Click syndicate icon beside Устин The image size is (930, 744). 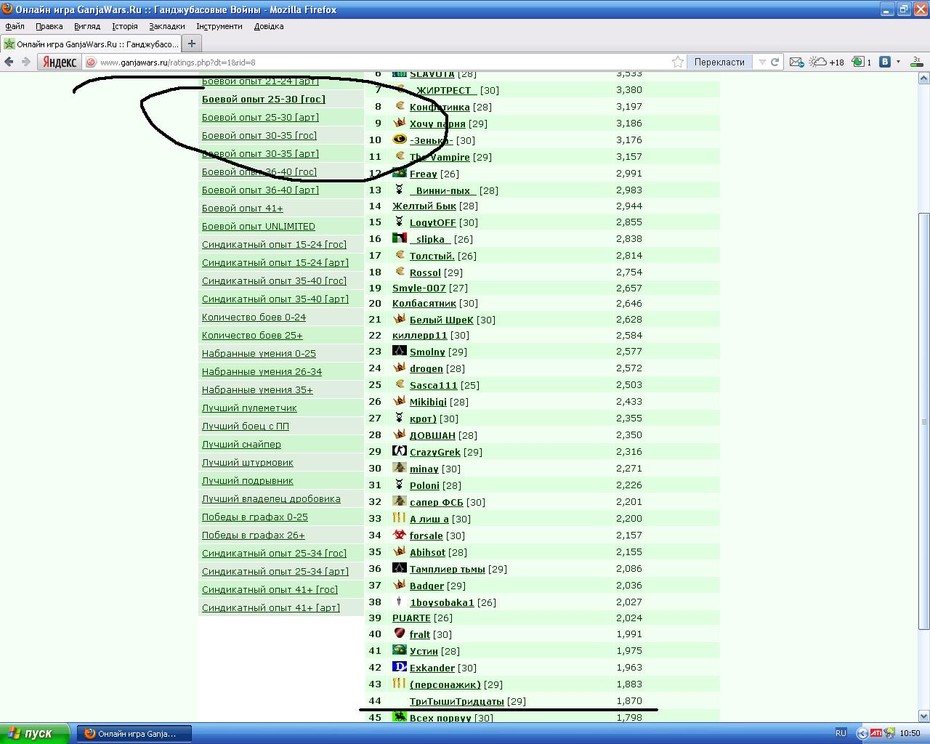coord(399,650)
